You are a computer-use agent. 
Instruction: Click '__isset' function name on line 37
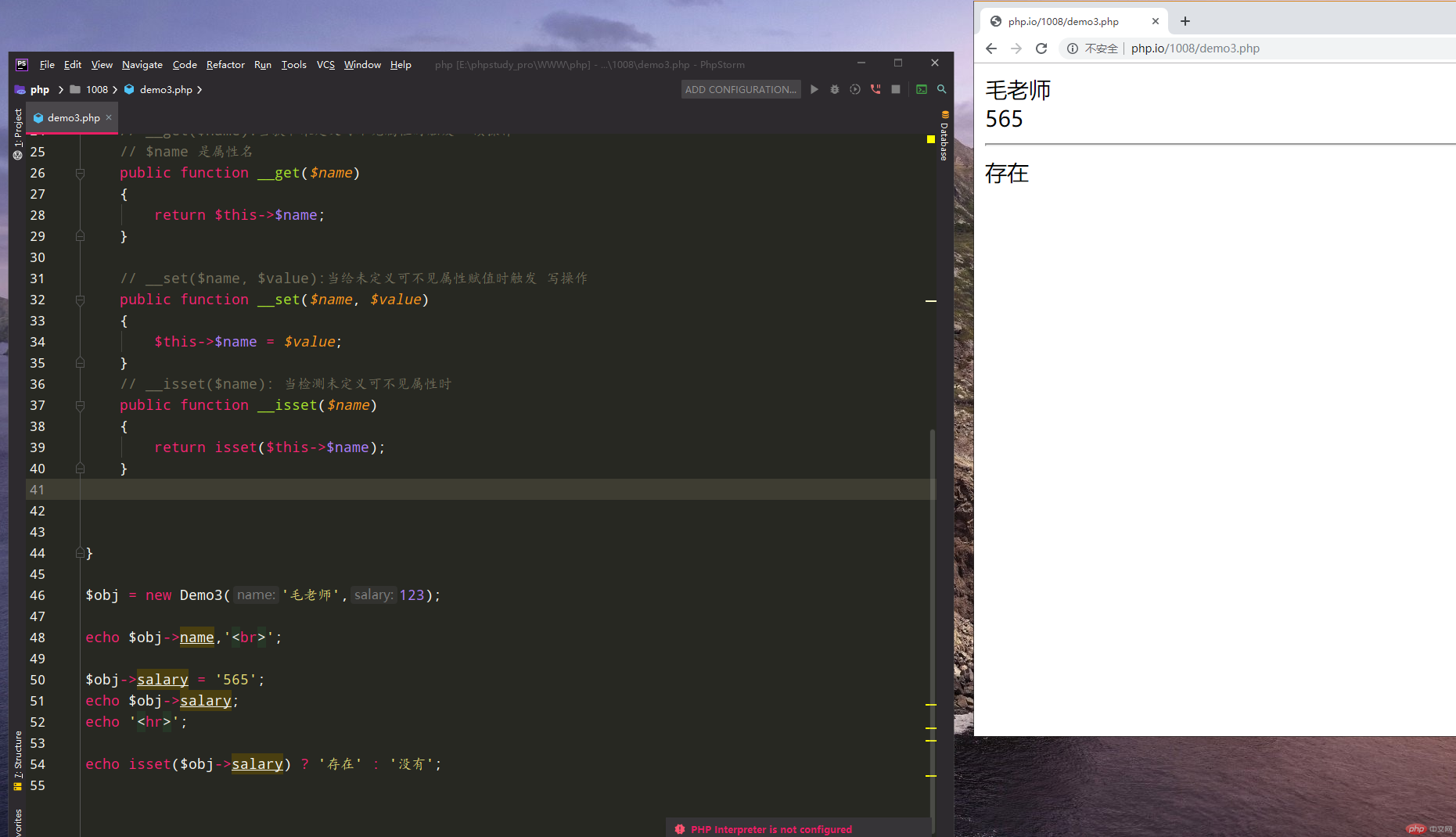pos(288,405)
